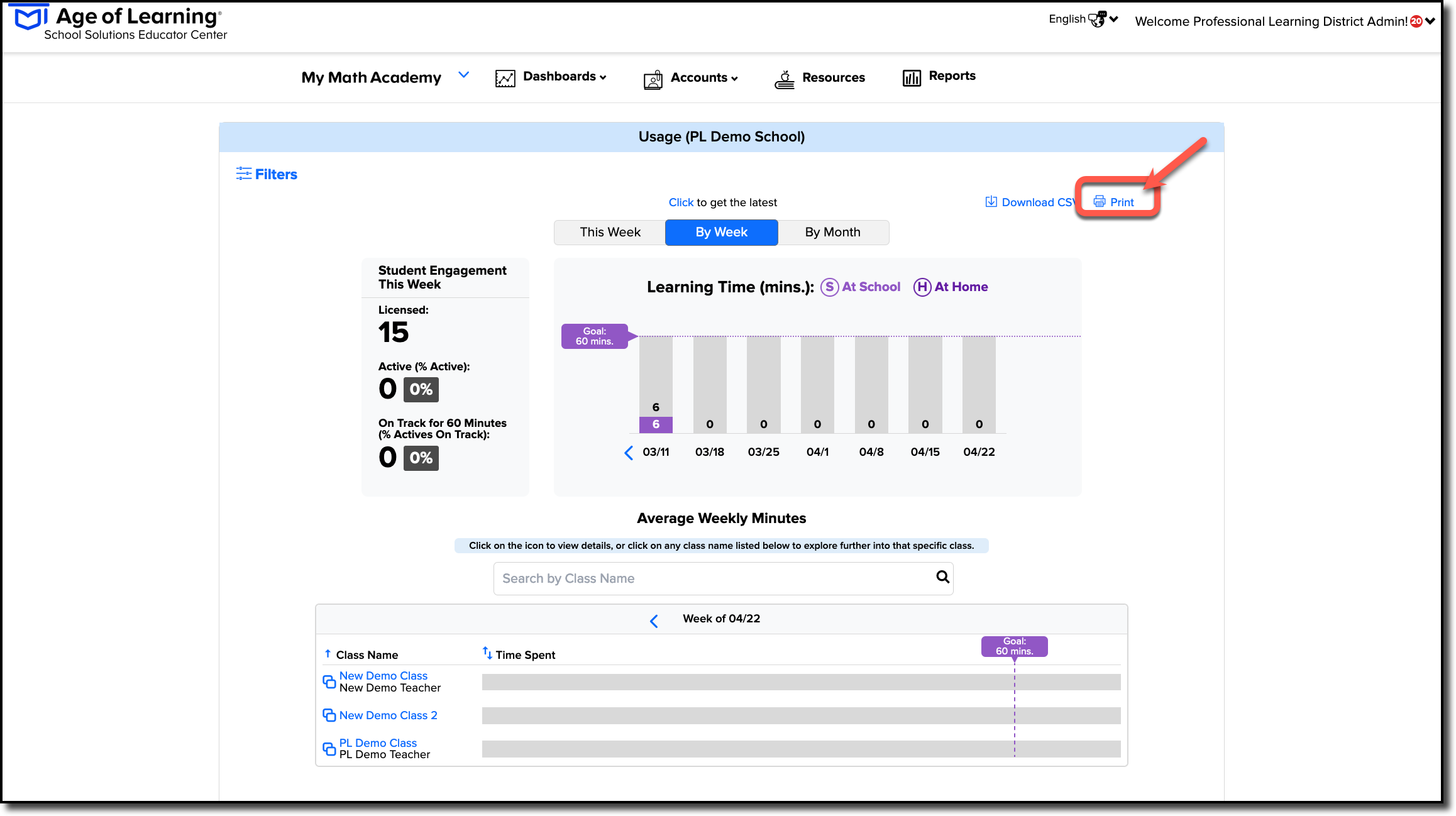The width and height of the screenshot is (1456, 816).
Task: Click the purple 03/11 bar segment showing 6
Action: 656,424
